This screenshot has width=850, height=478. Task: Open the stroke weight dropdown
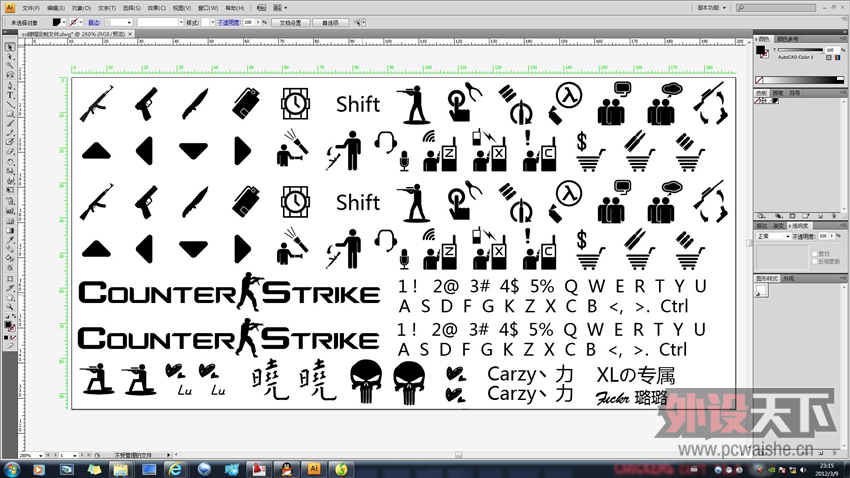click(129, 22)
